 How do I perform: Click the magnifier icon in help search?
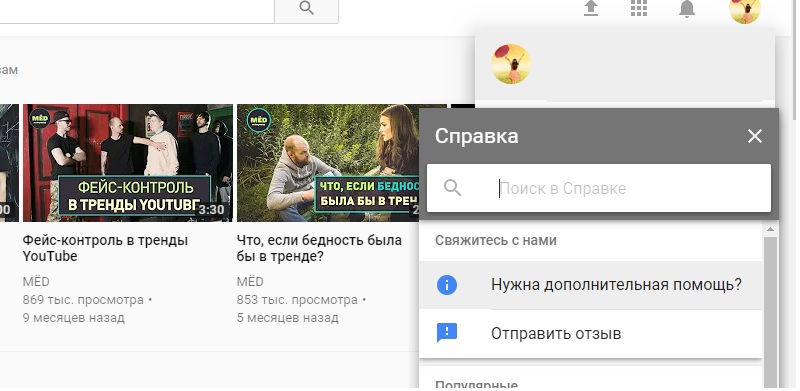point(453,188)
